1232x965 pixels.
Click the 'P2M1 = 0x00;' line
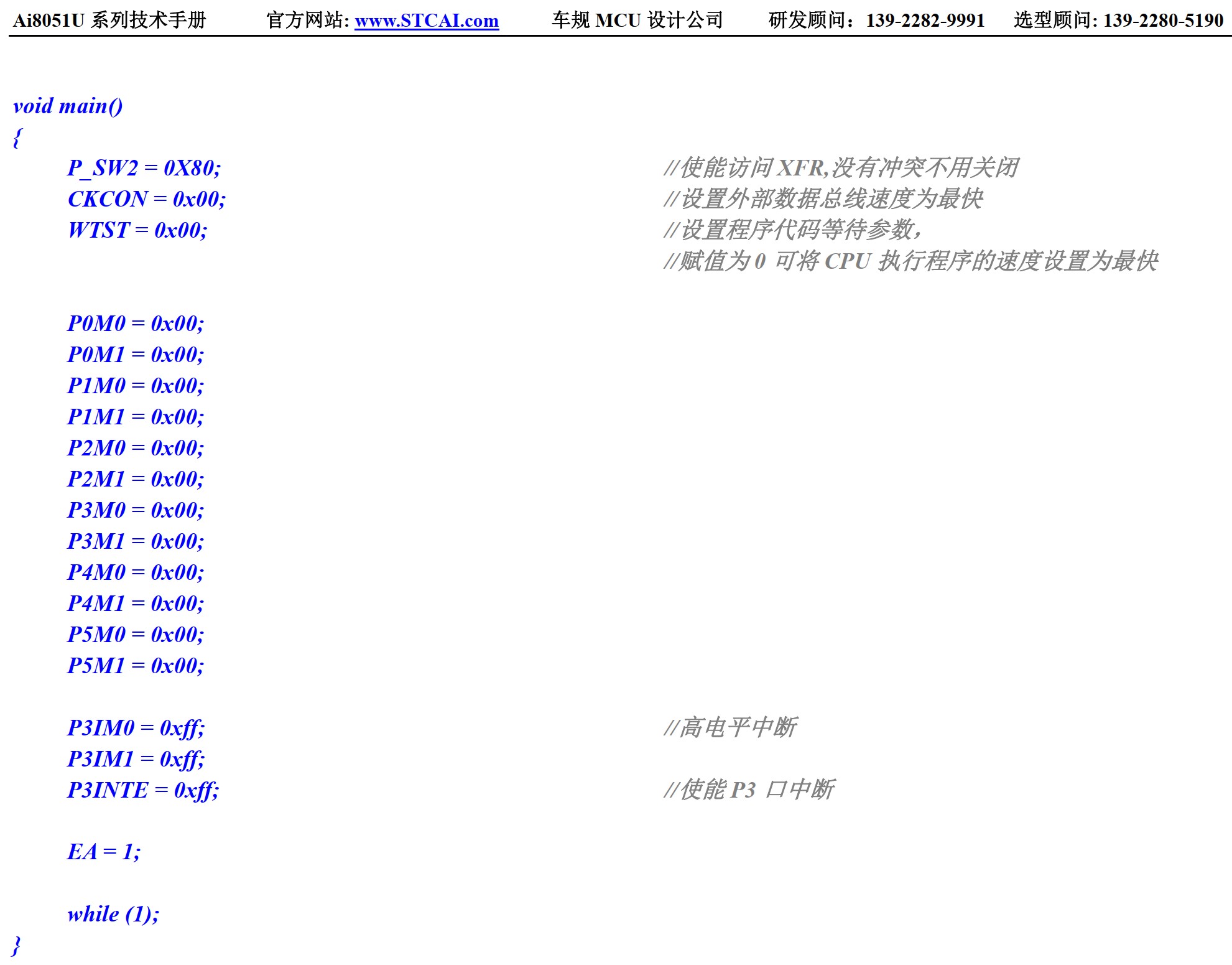pyautogui.click(x=136, y=479)
